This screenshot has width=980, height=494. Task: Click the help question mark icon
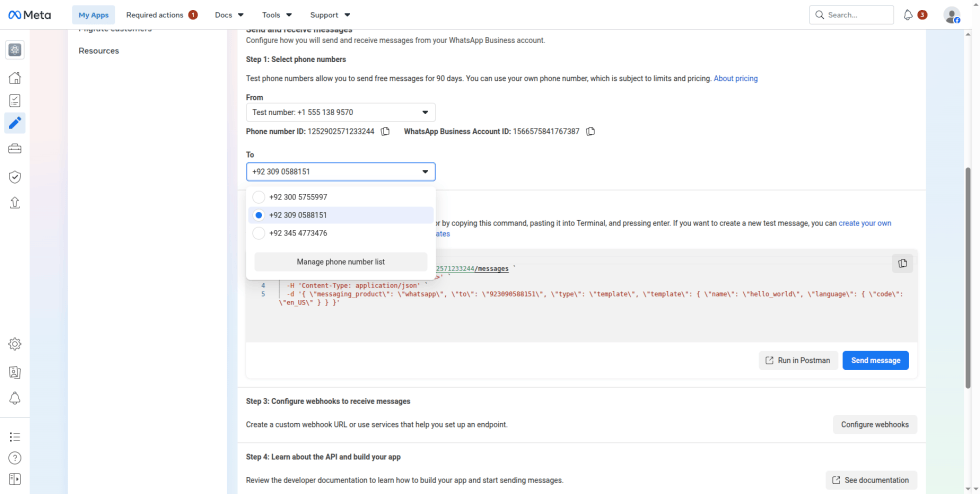15,458
